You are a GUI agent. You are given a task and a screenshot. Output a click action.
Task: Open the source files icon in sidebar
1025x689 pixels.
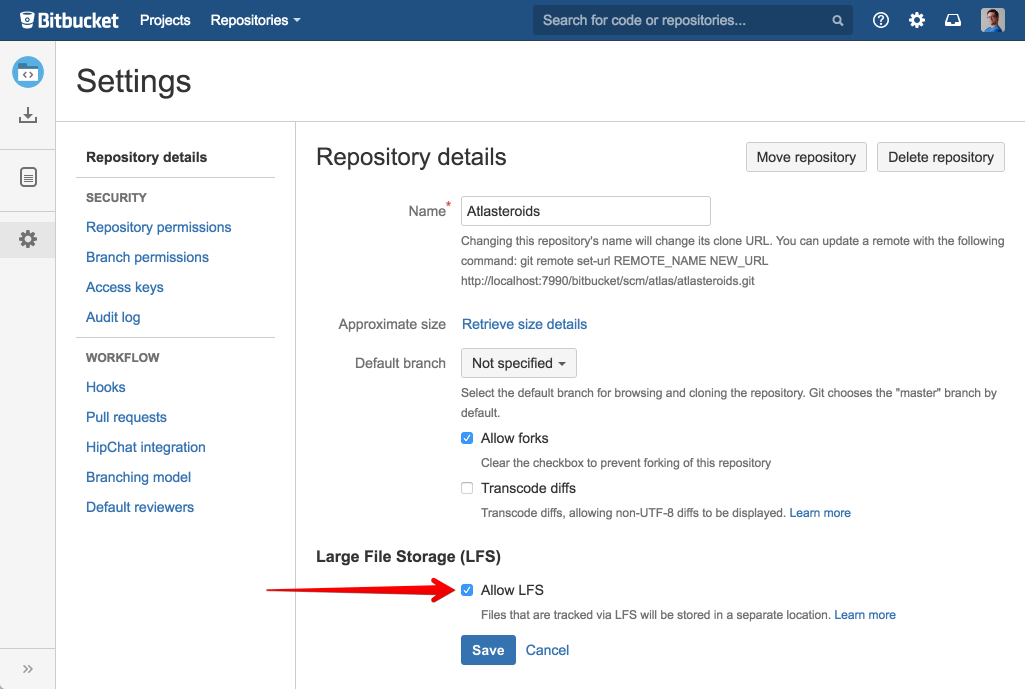[x=27, y=177]
